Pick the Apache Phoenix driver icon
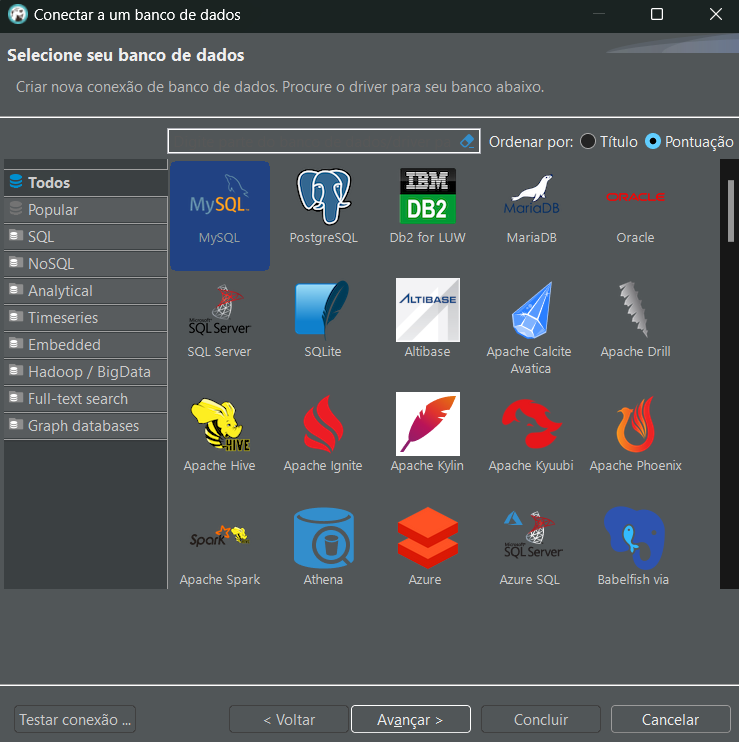This screenshot has width=739, height=742. [x=635, y=425]
